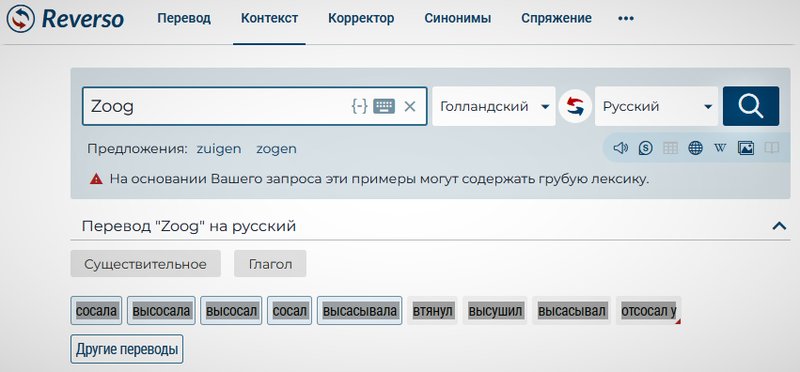Filter by Существительное

pyautogui.click(x=145, y=264)
